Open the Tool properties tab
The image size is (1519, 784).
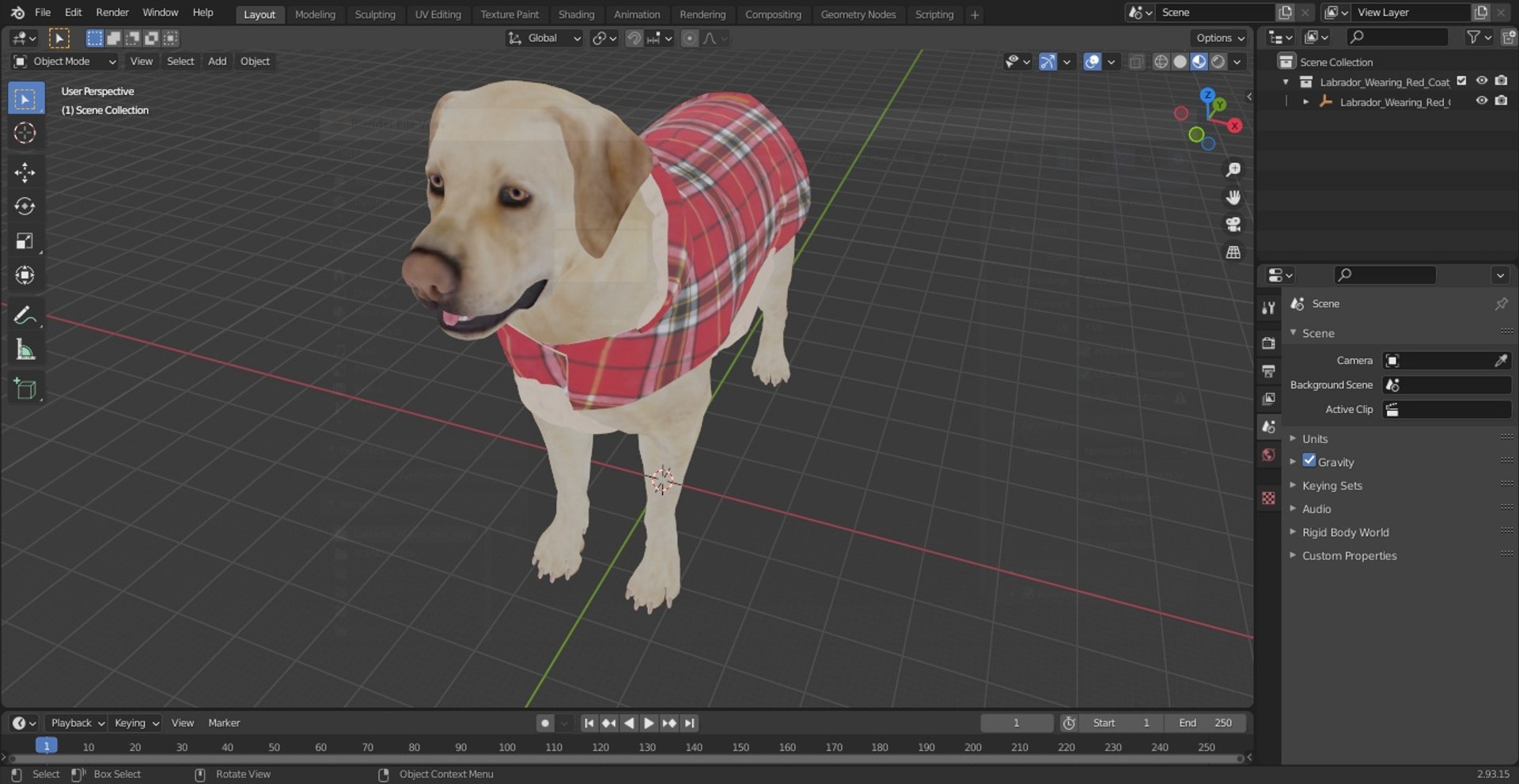1269,308
